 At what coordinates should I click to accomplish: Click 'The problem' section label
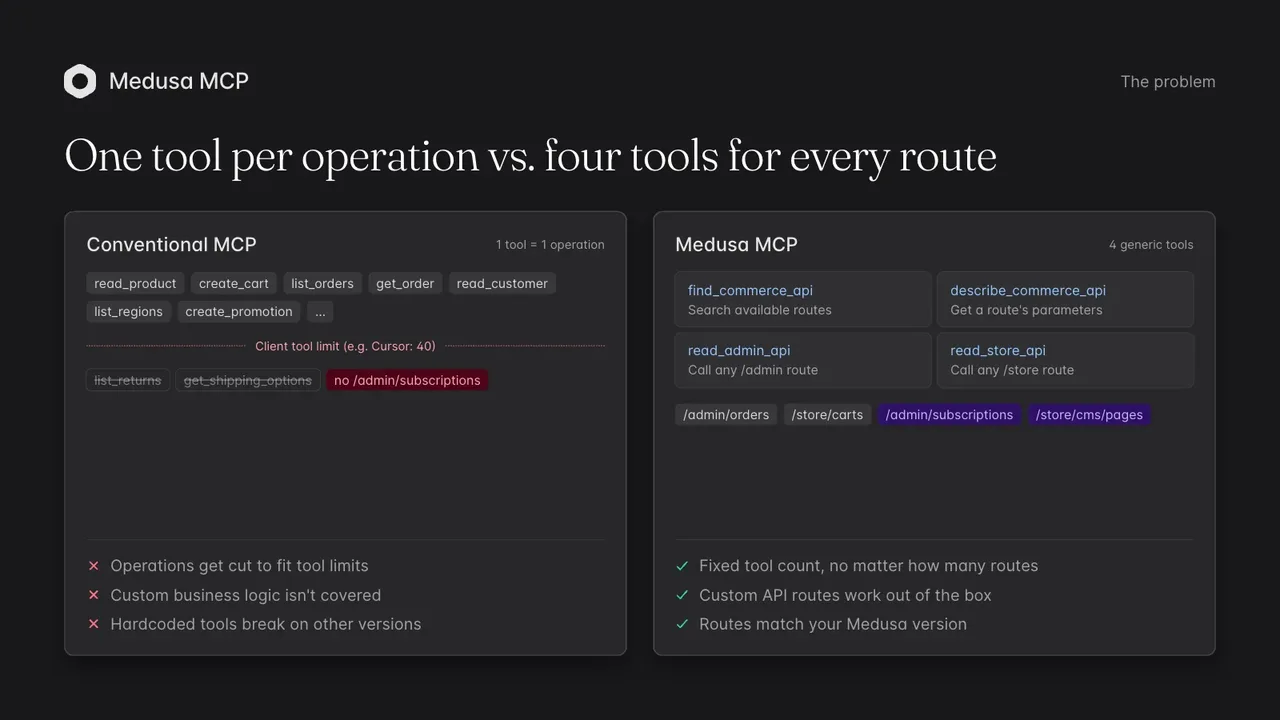pos(1168,82)
